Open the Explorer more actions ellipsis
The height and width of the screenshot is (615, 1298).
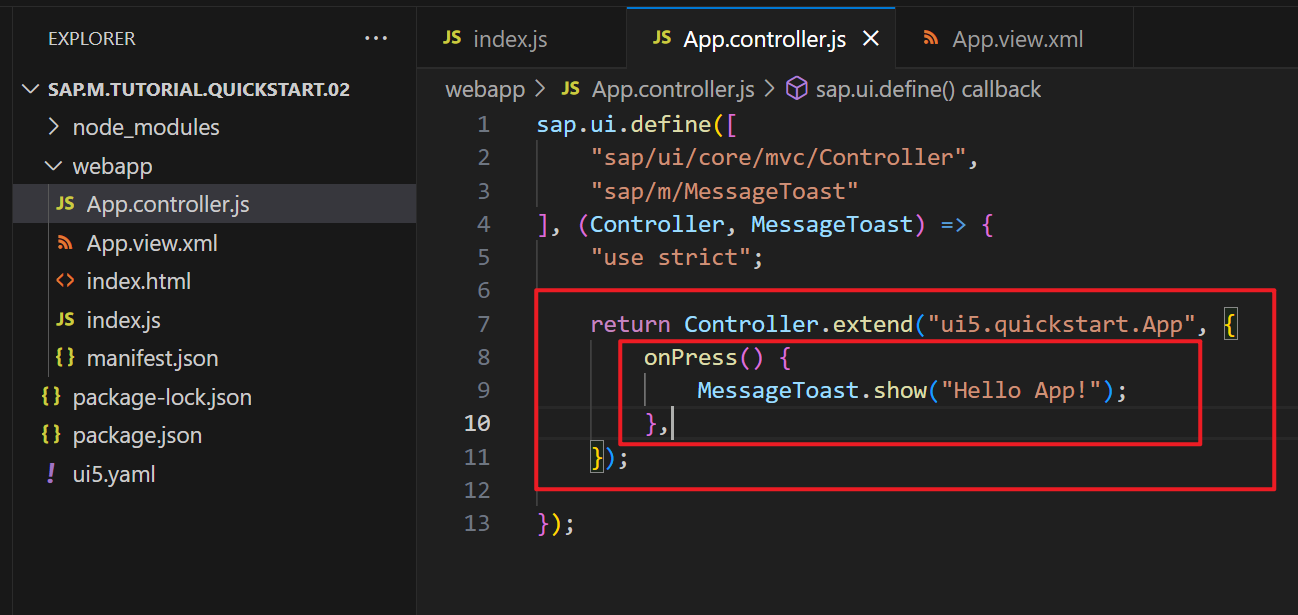coord(376,39)
